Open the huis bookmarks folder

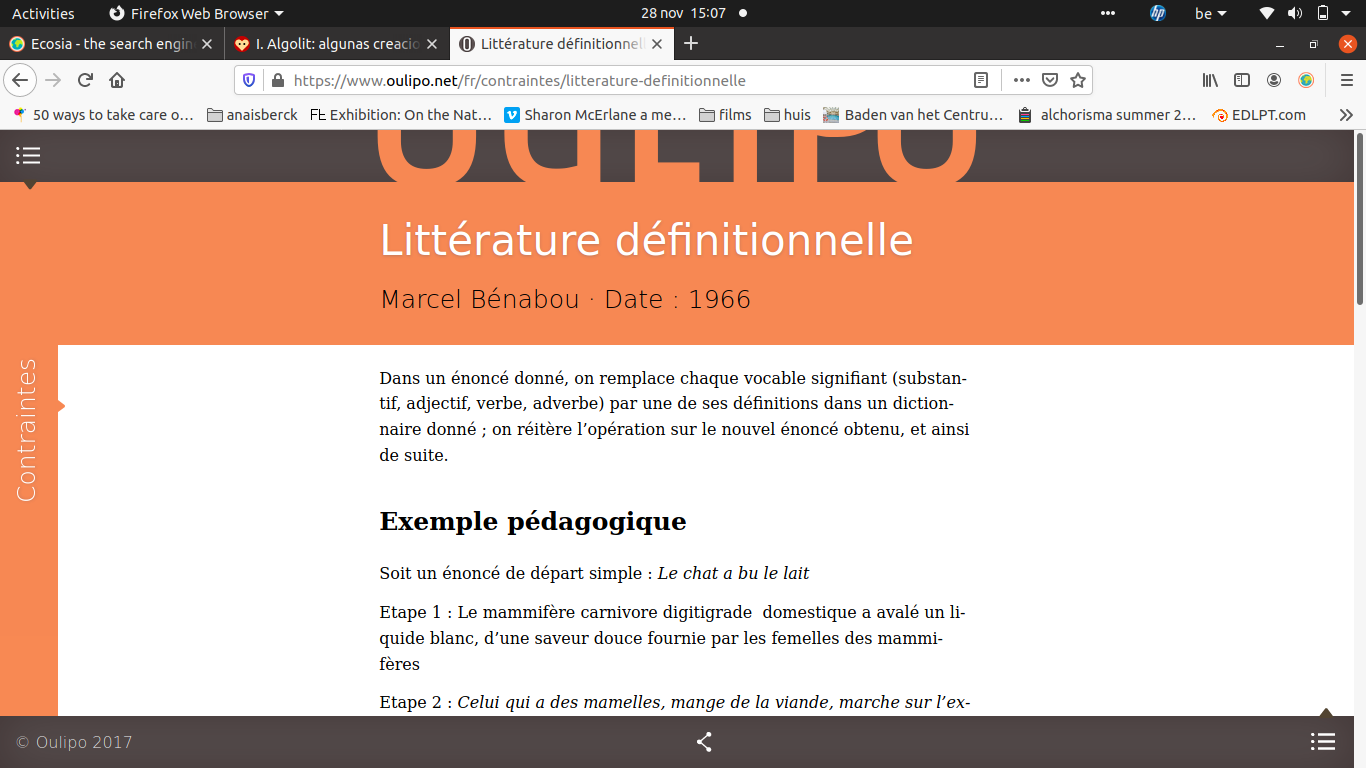coord(787,115)
